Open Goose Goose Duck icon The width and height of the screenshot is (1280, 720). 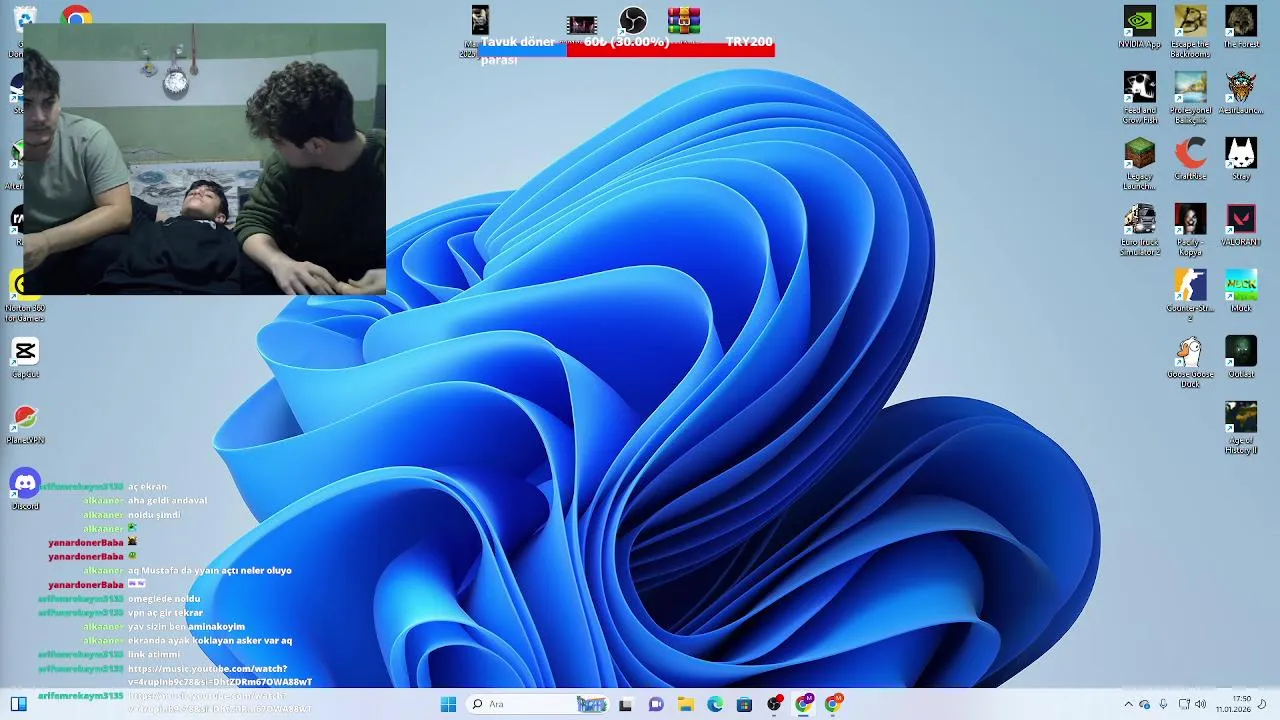pyautogui.click(x=1190, y=362)
